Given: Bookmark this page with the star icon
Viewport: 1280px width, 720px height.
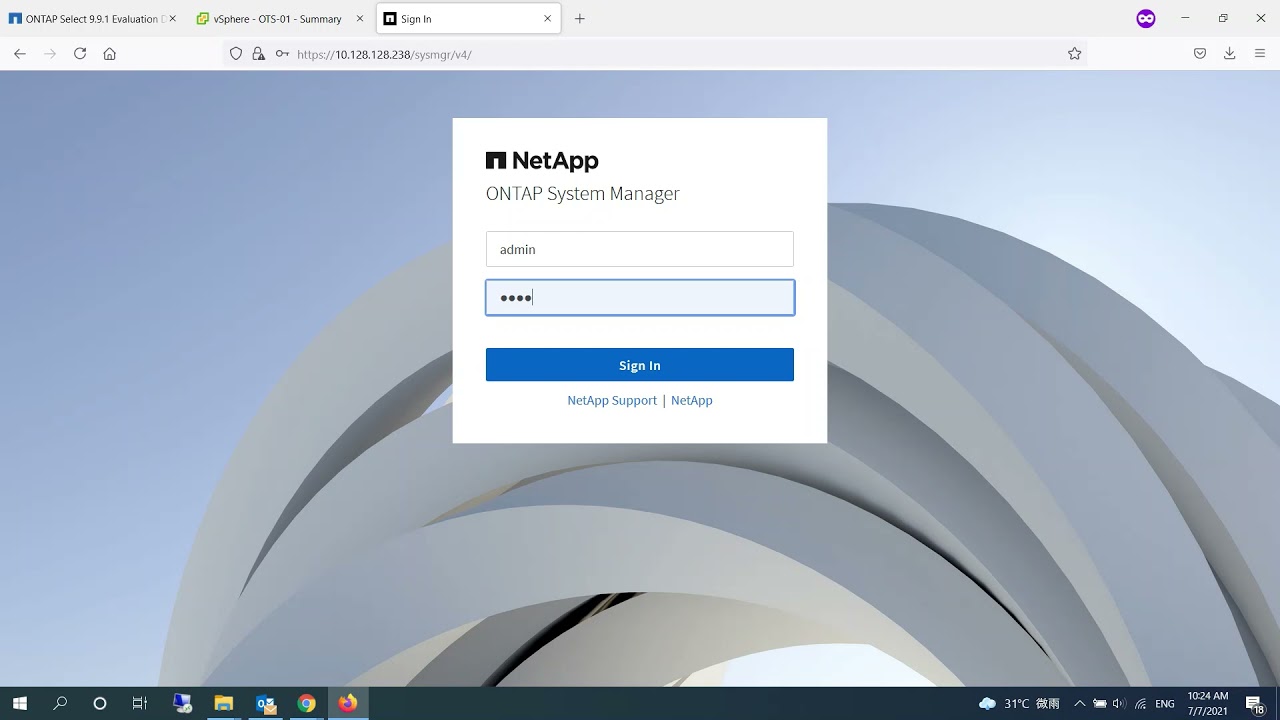Looking at the screenshot, I should 1074,54.
